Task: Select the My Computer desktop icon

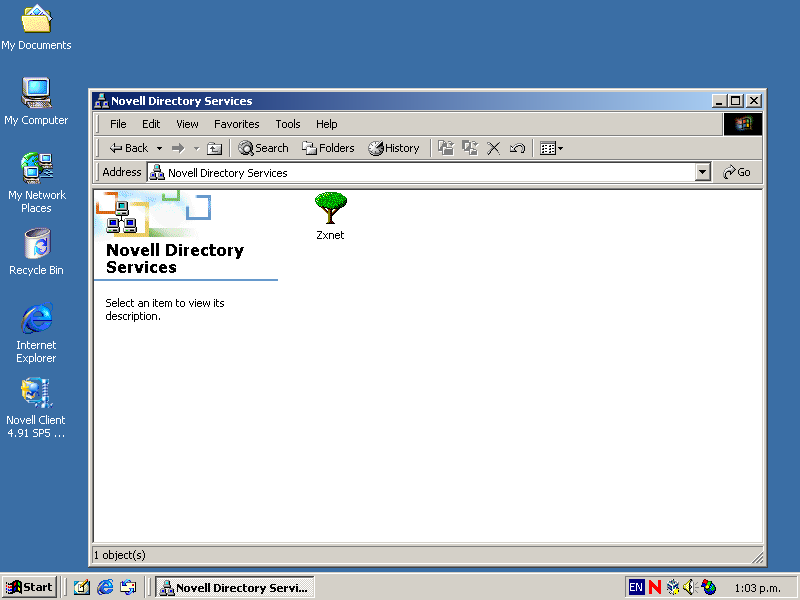Action: coord(36,102)
